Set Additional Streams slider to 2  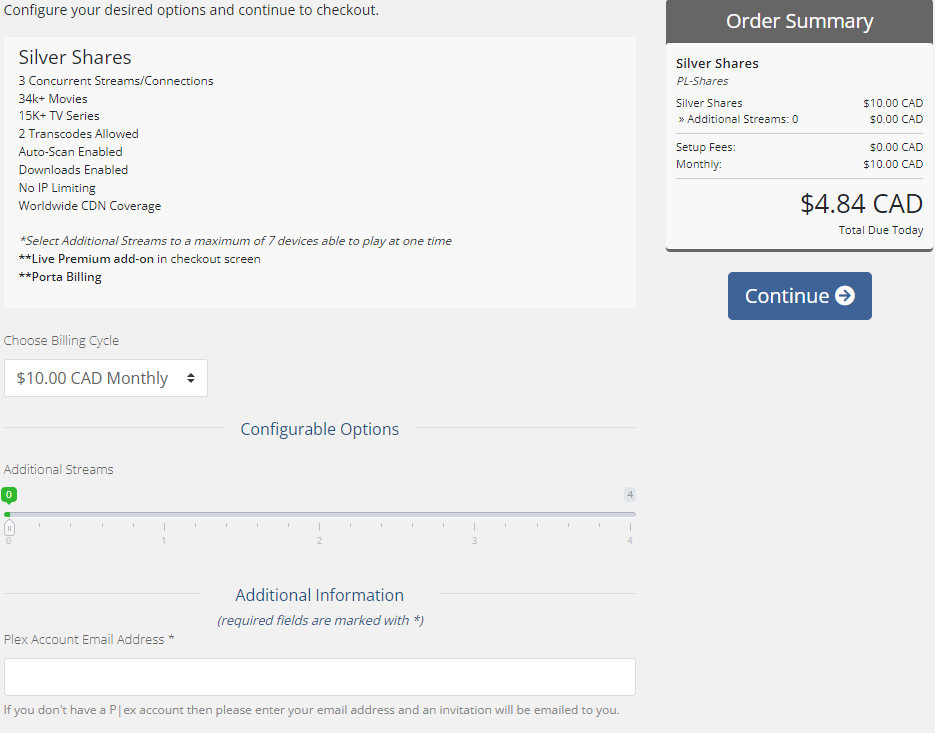click(x=320, y=514)
